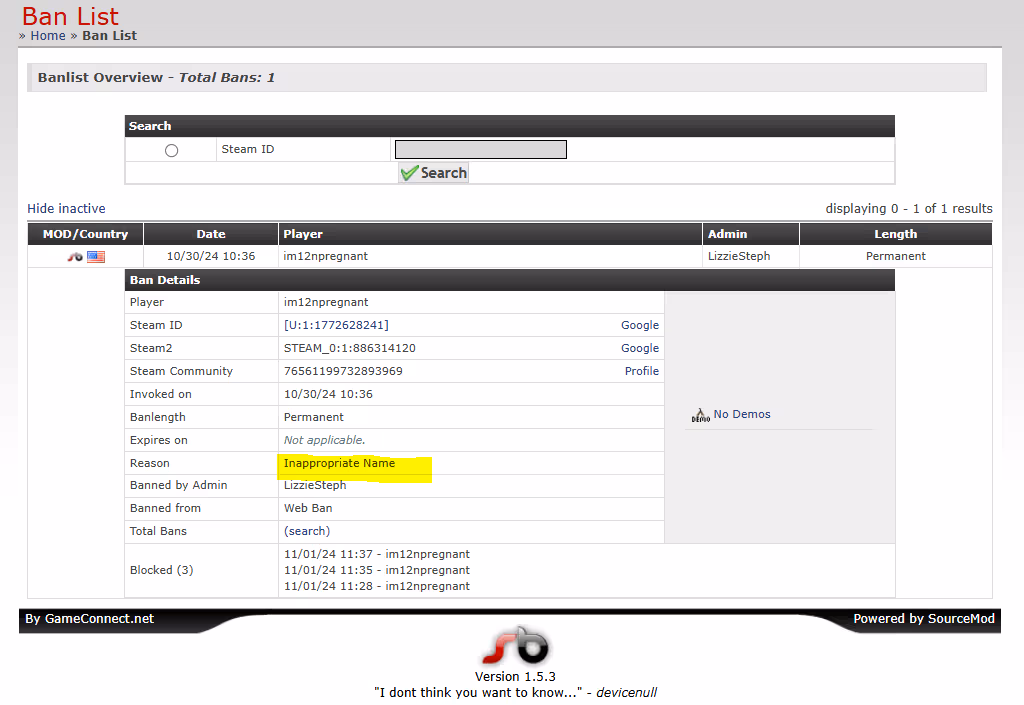
Task: Click the MOD/Country column header
Action: point(86,234)
